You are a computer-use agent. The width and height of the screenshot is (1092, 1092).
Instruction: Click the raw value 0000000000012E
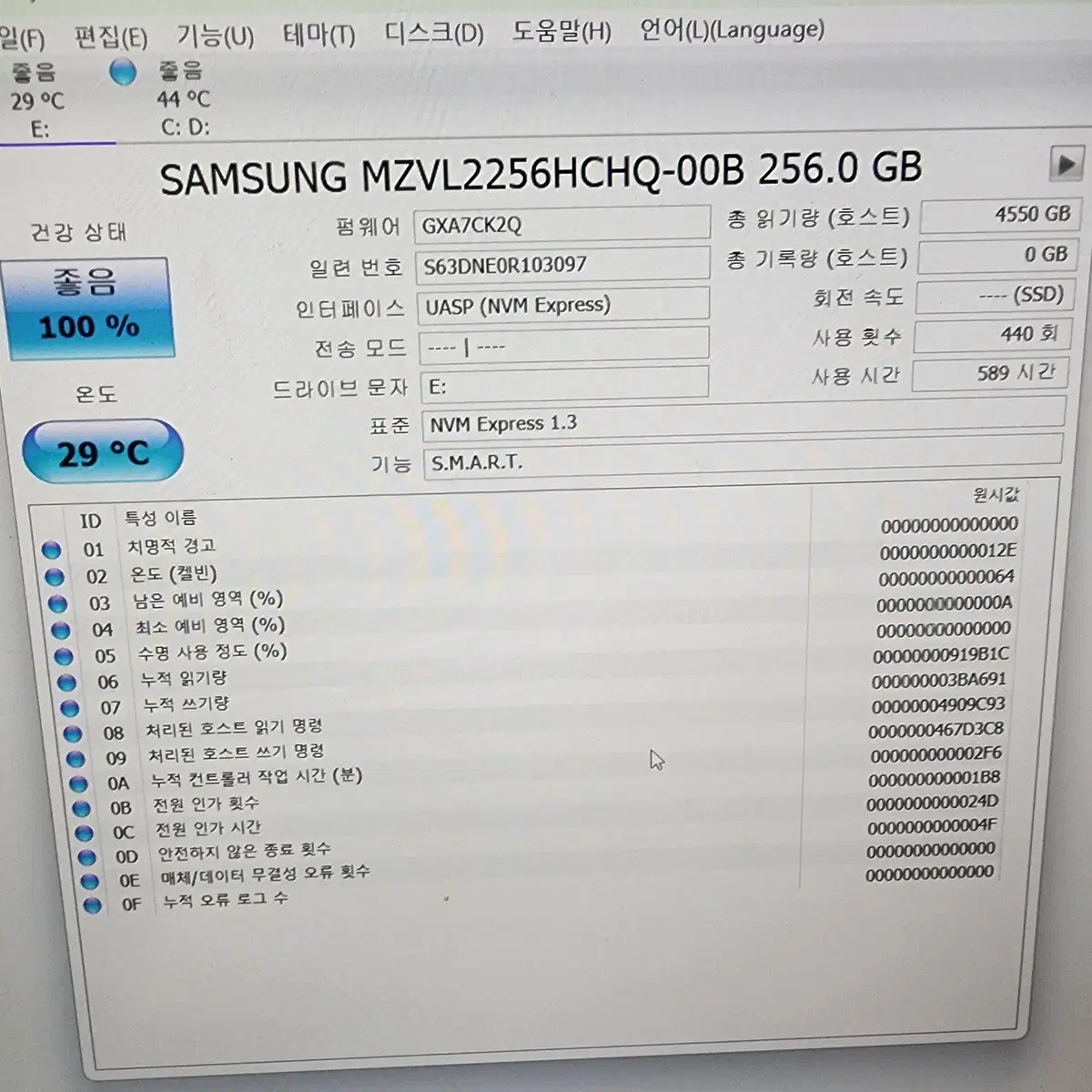click(x=948, y=551)
